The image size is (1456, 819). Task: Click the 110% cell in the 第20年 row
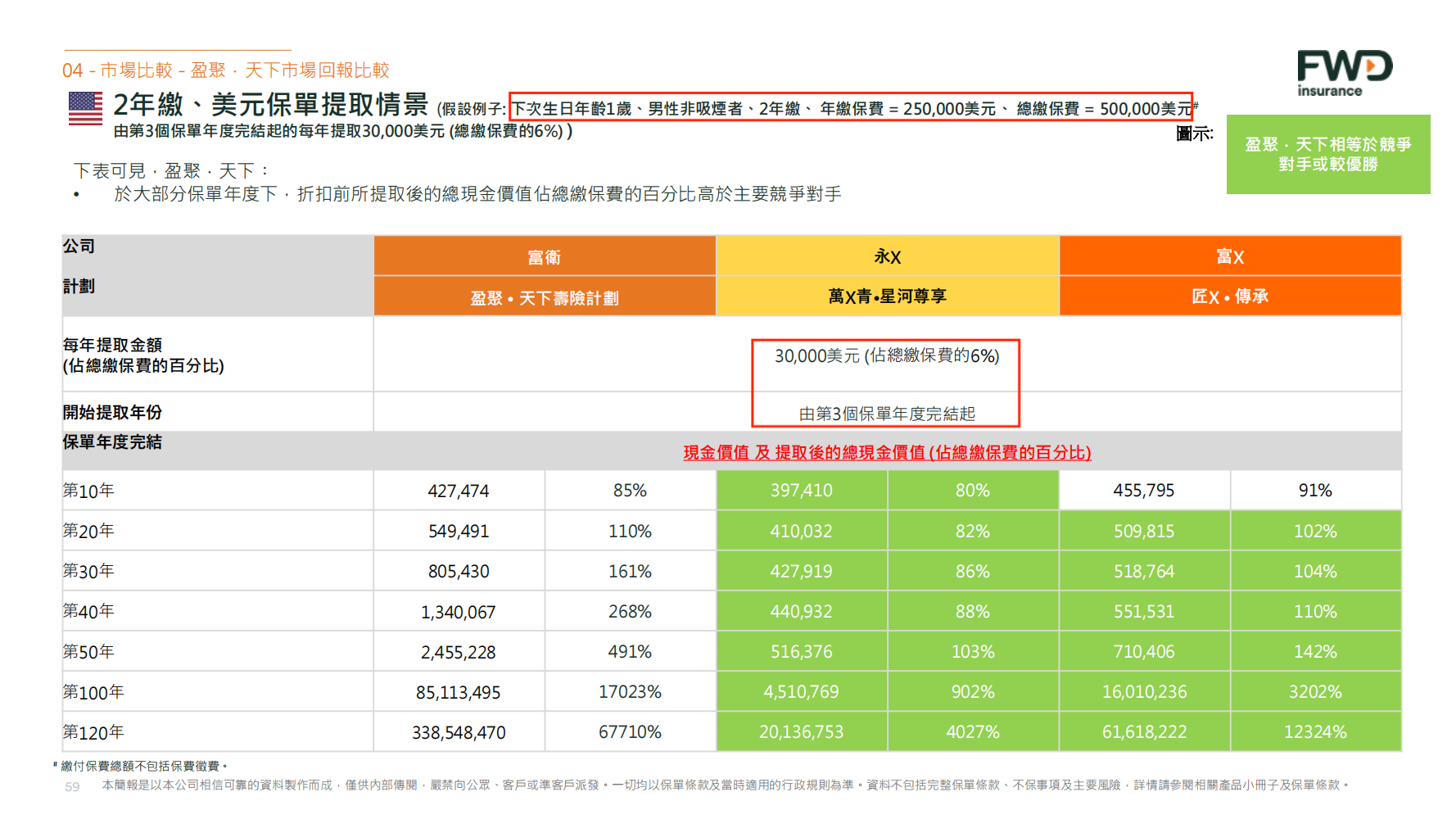[630, 531]
